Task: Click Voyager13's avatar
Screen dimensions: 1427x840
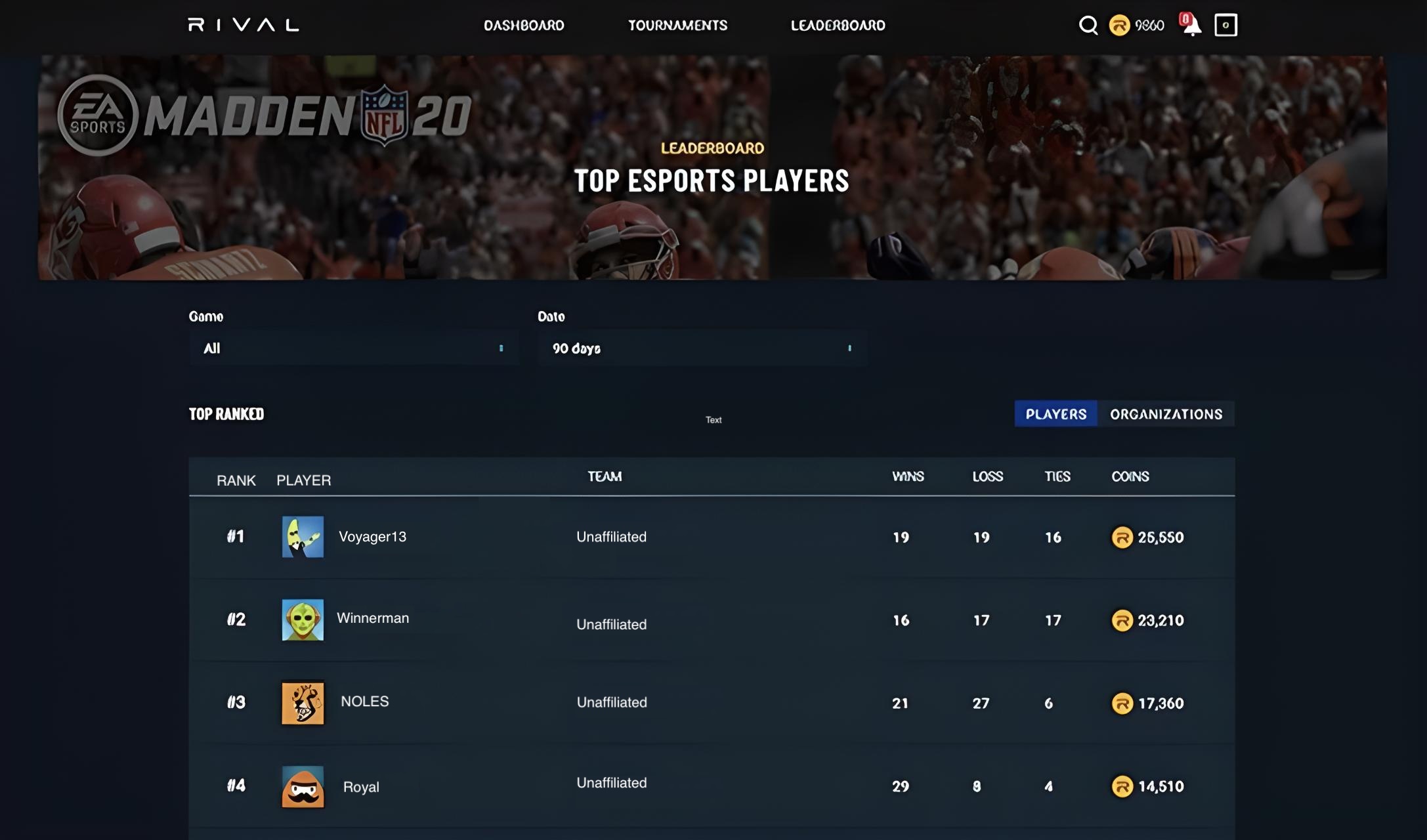Action: pyautogui.click(x=303, y=537)
